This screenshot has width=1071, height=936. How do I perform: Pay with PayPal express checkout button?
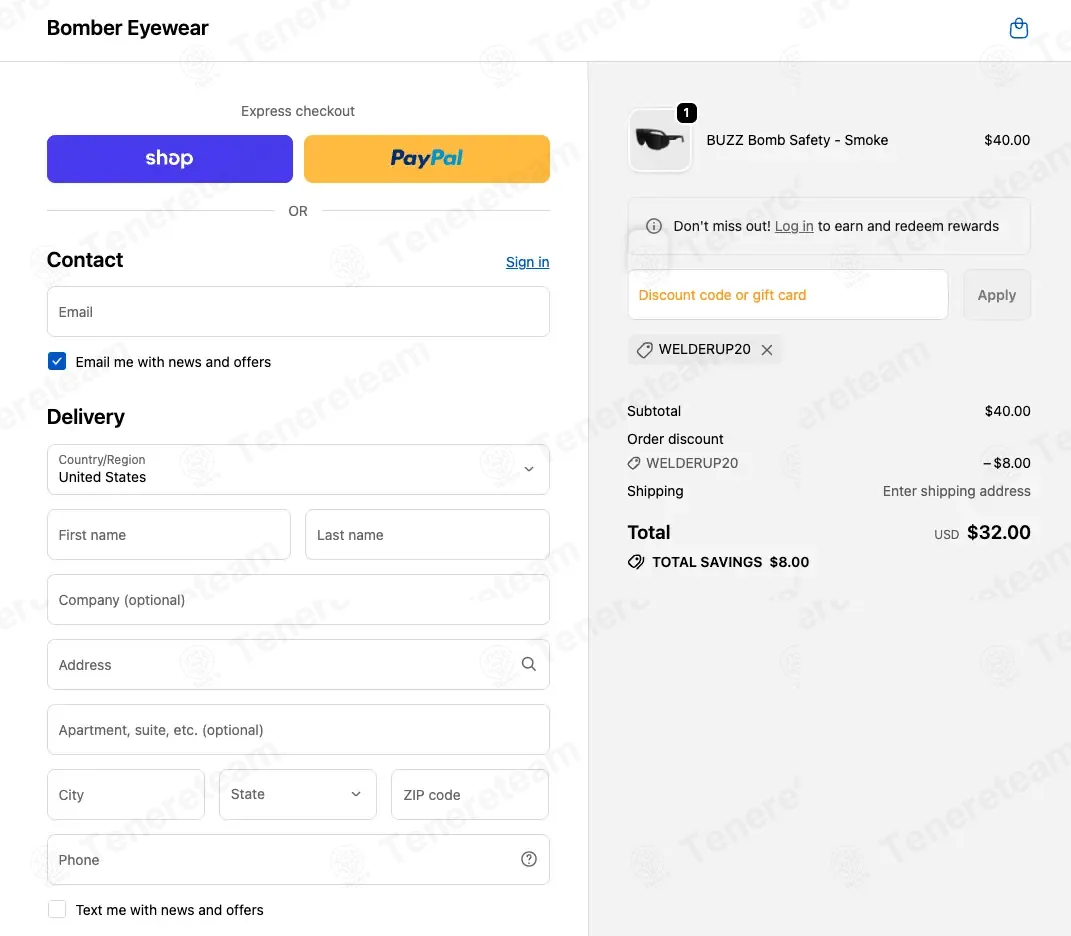click(x=426, y=159)
